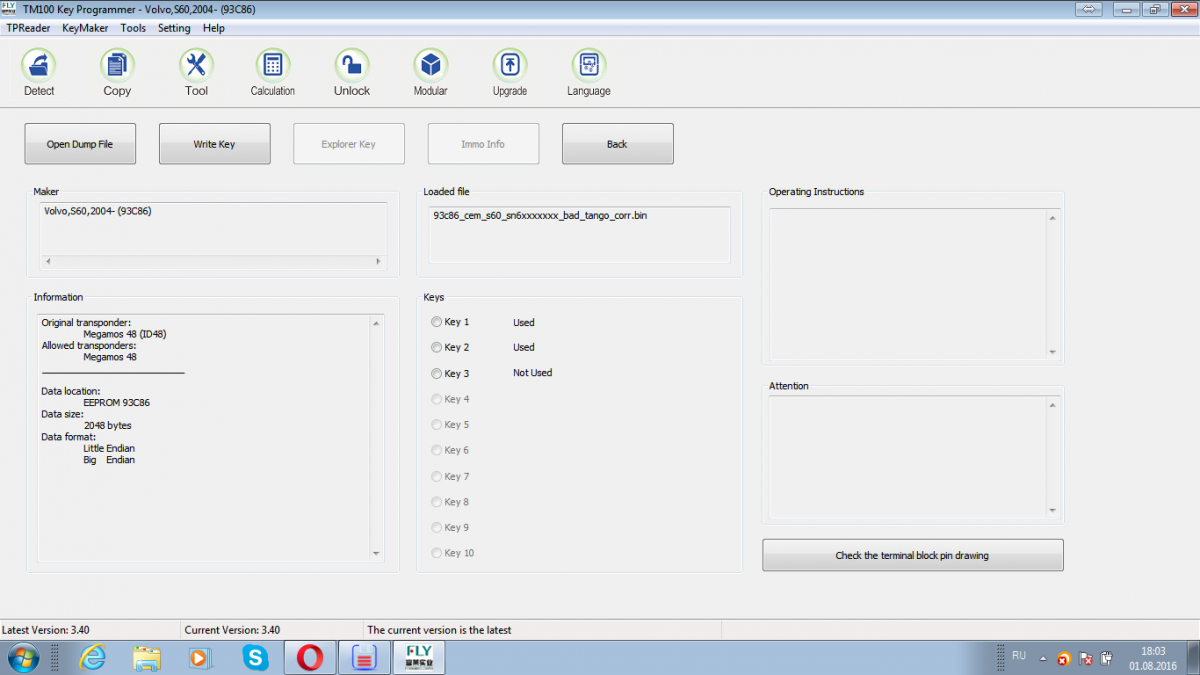Select the Key 5 radio button

pyautogui.click(x=436, y=425)
